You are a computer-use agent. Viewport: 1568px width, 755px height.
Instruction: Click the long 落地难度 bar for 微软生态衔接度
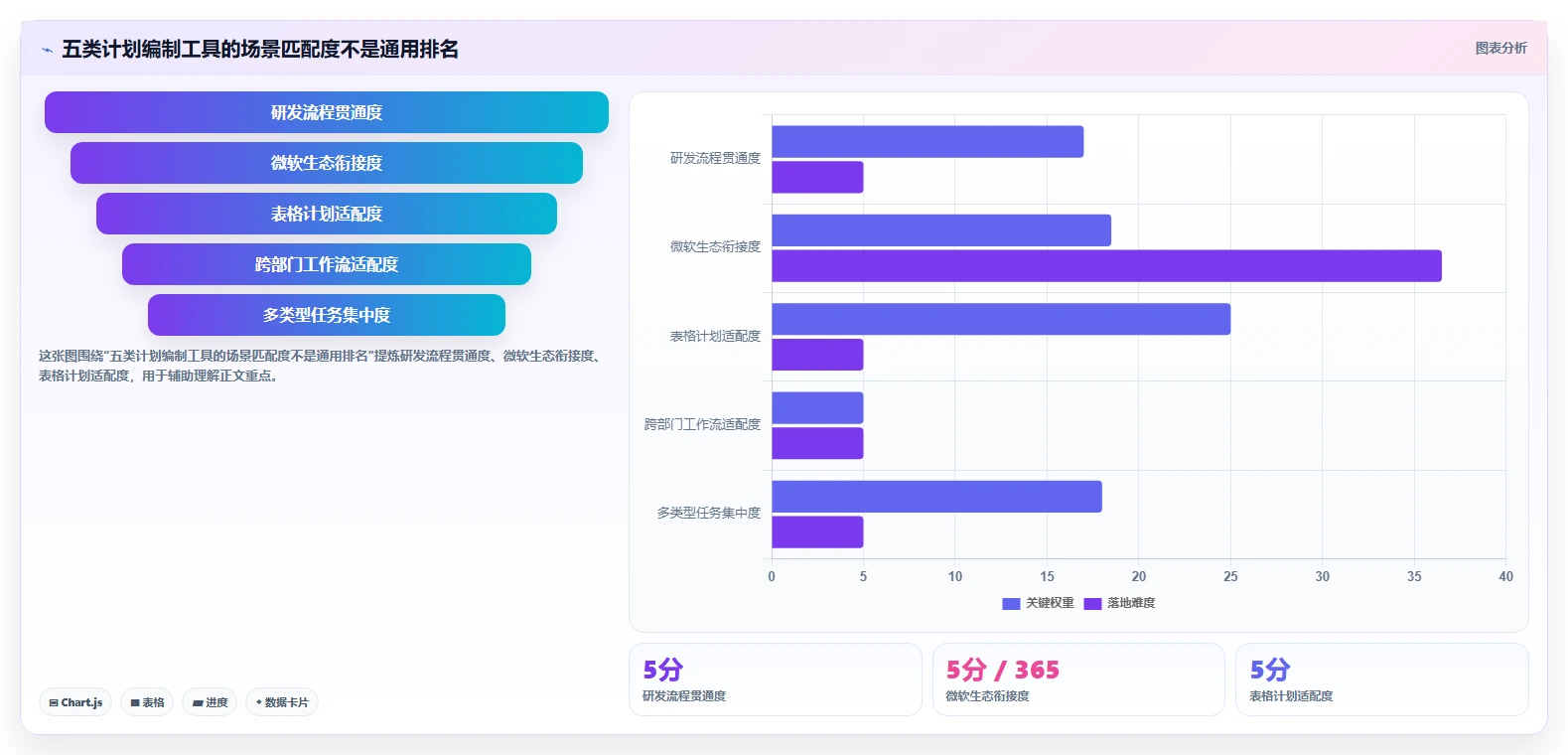coord(1106,266)
